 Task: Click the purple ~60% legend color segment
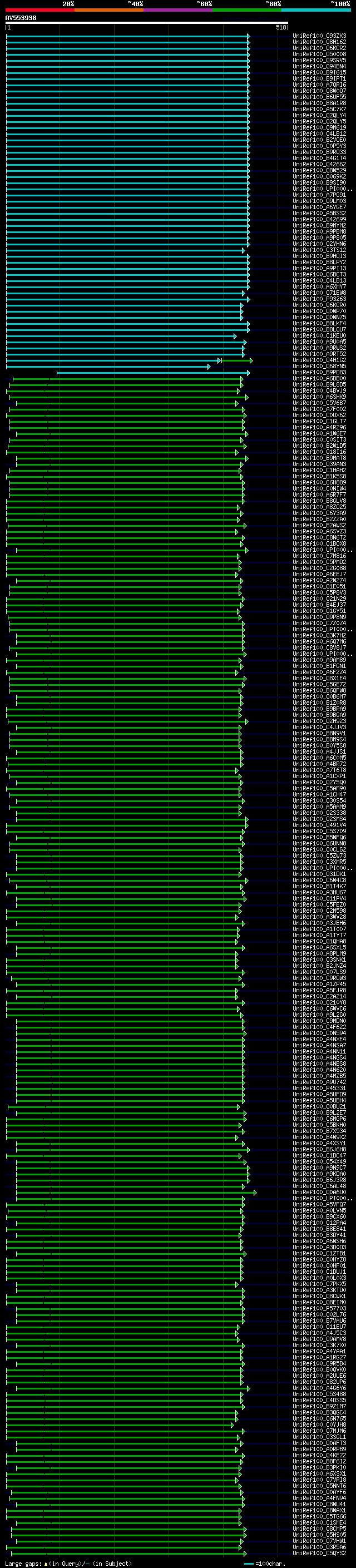(179, 10)
